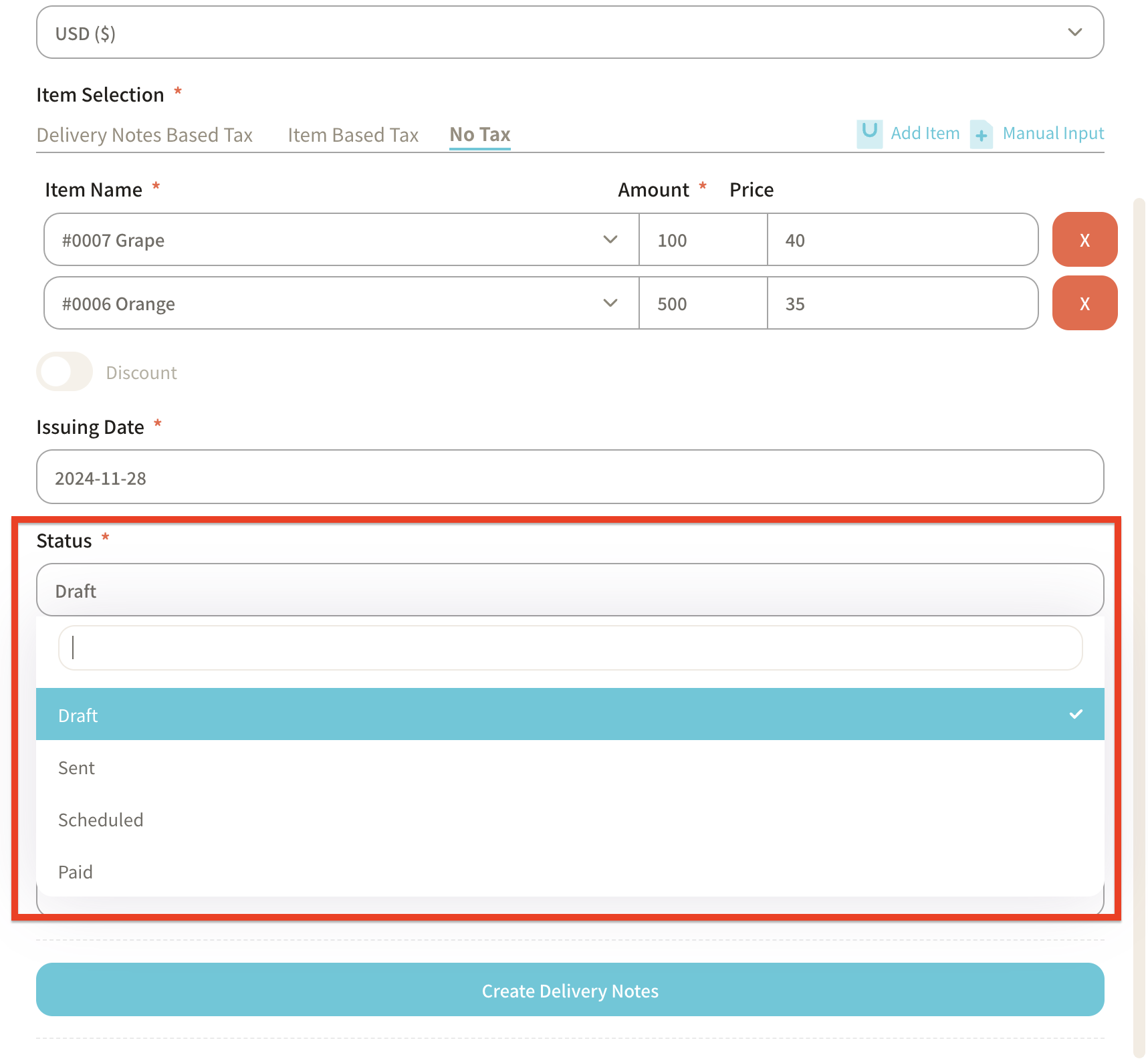Screen dimensions: 1148x1061
Task: Switch to Delivery Notes Based Tax tab
Action: tap(144, 135)
